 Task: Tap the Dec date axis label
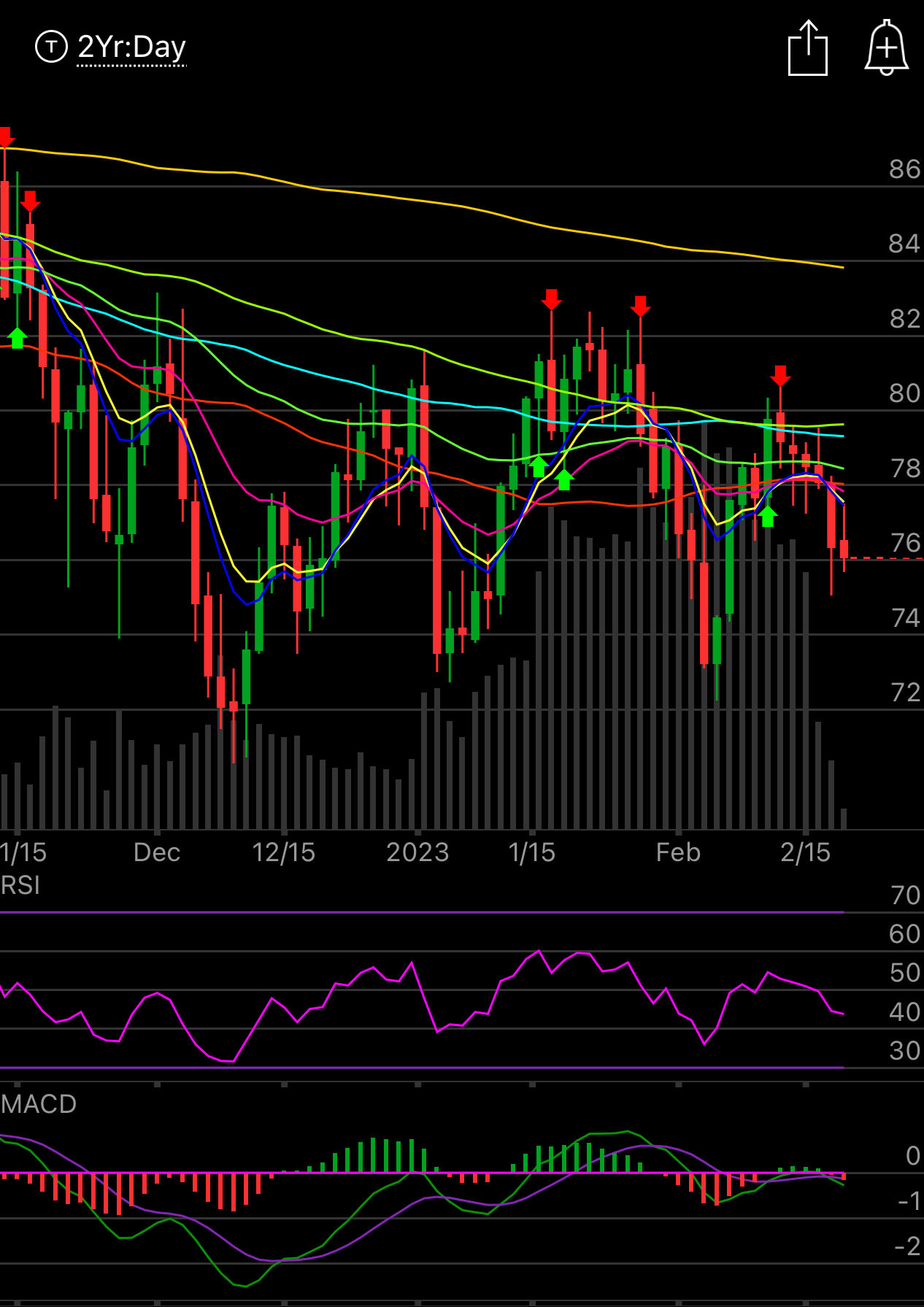(x=157, y=852)
